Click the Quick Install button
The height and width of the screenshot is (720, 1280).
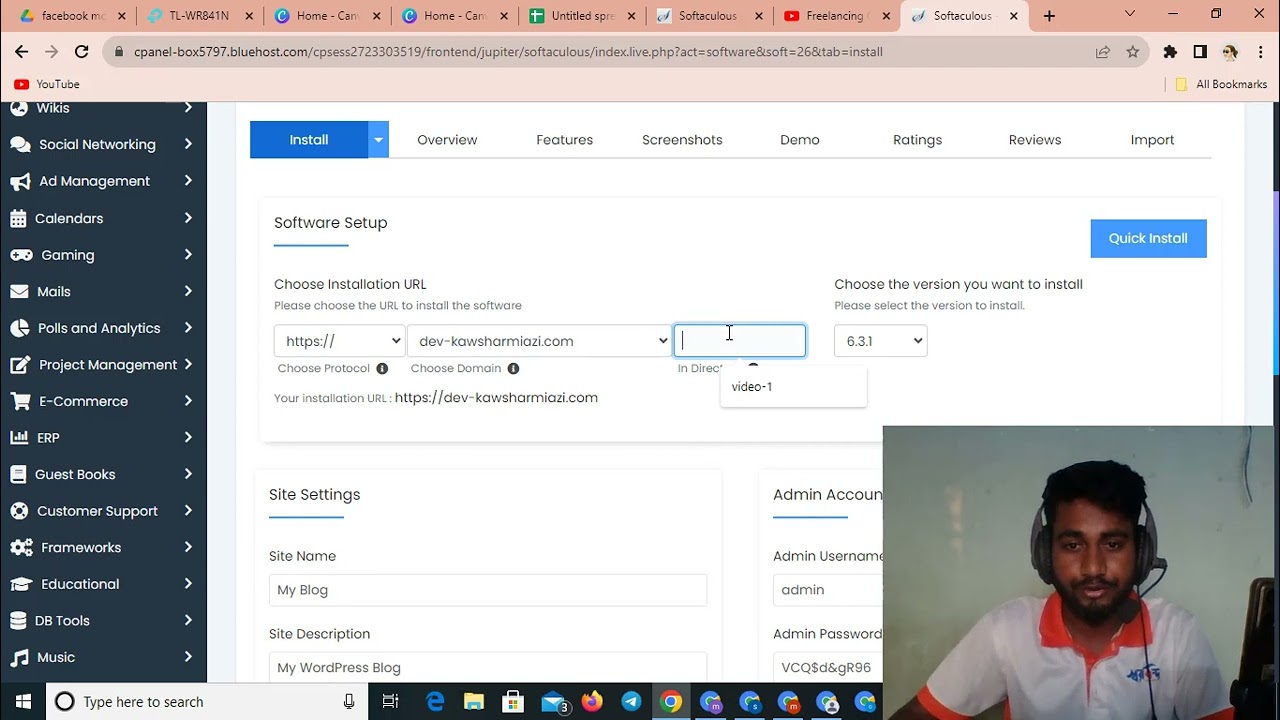1148,238
